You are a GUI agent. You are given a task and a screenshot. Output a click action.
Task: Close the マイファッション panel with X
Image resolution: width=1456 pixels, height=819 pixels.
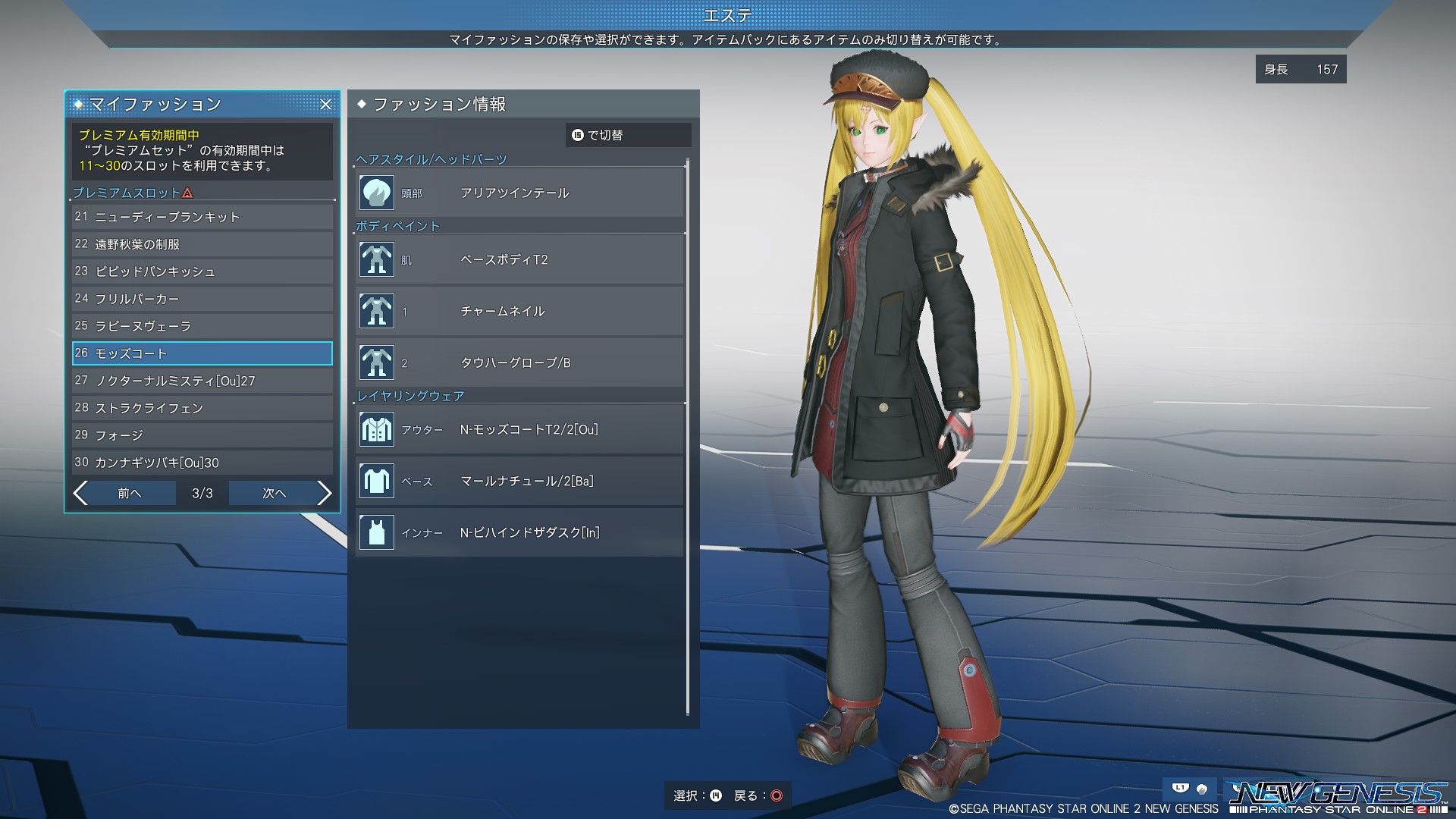click(325, 105)
